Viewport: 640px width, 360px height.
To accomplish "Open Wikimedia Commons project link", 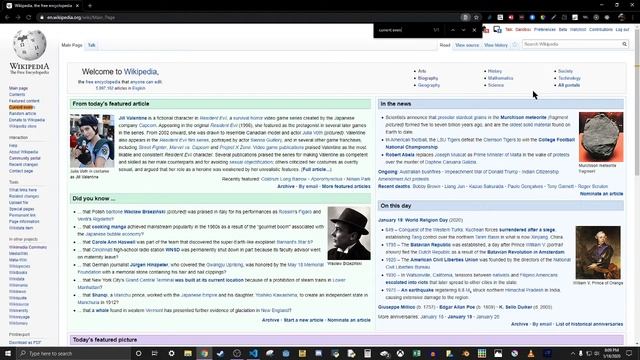I will (x=28, y=247).
